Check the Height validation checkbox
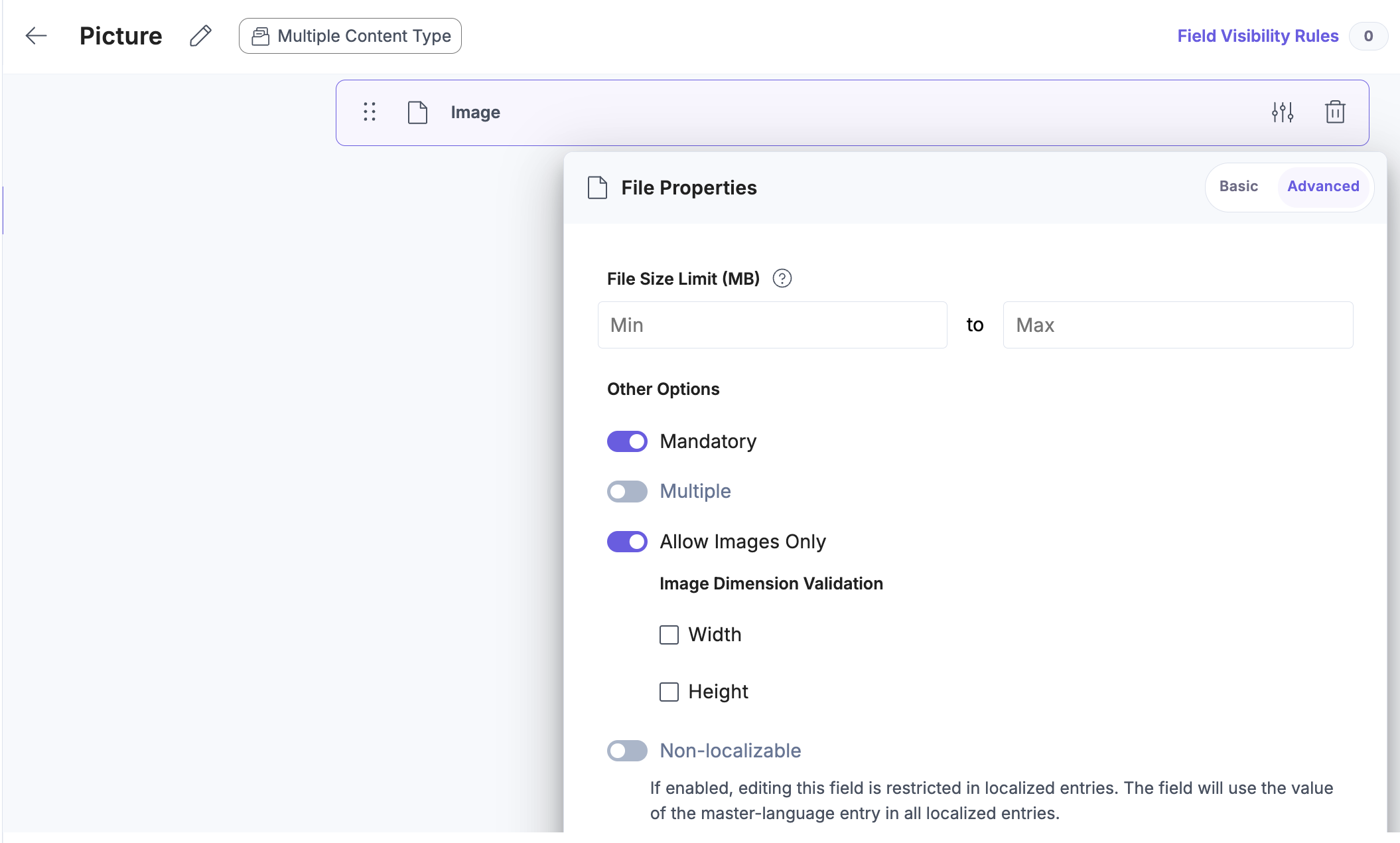Image resolution: width=1400 pixels, height=843 pixels. (669, 692)
